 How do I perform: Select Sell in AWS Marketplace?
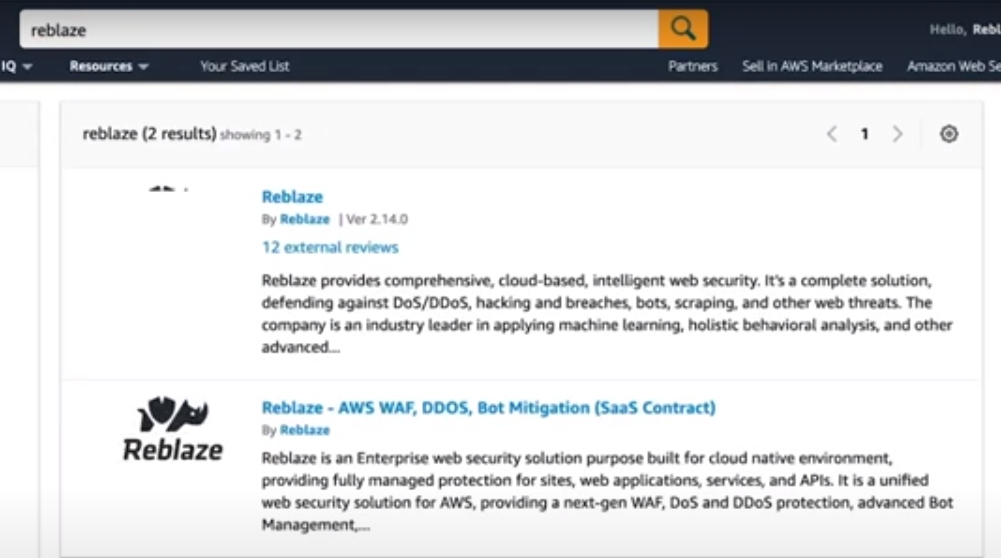click(812, 66)
